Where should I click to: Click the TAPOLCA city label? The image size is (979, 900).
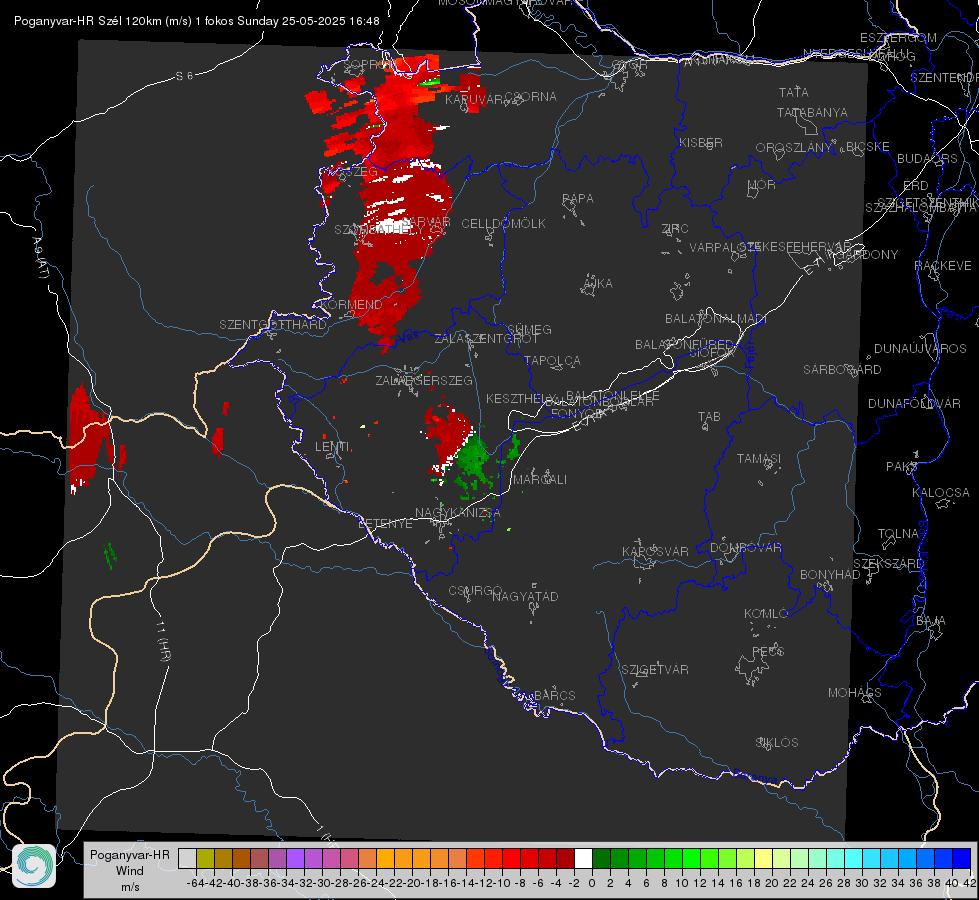point(552,360)
